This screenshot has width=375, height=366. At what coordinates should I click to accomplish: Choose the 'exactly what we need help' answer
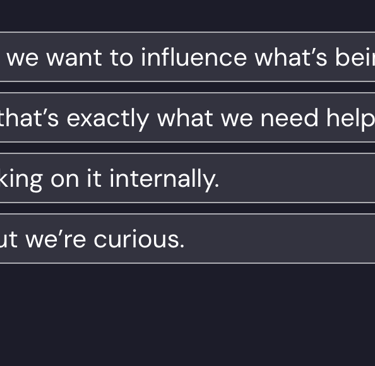pyautogui.click(x=187, y=118)
